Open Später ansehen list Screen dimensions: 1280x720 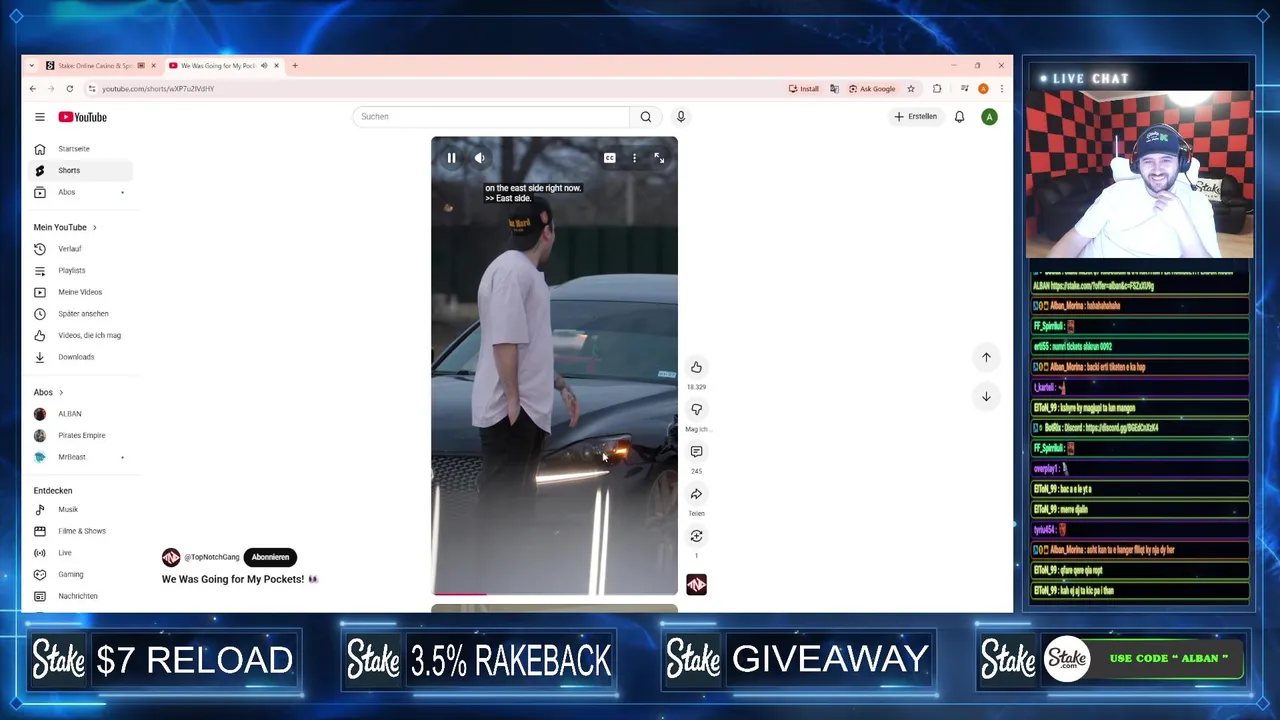pyautogui.click(x=80, y=314)
